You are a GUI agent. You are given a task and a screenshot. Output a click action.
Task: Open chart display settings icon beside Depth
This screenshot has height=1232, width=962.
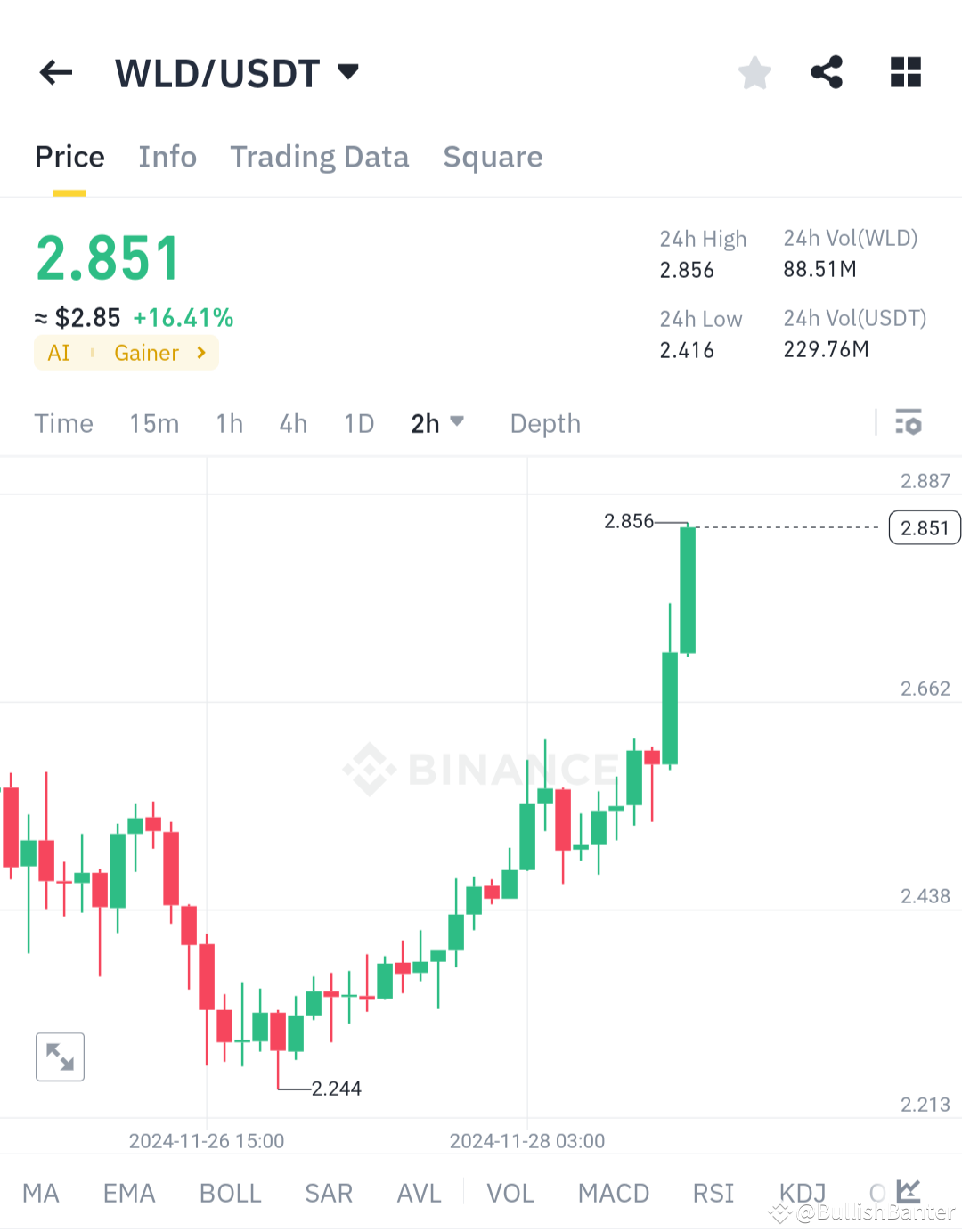point(909,423)
